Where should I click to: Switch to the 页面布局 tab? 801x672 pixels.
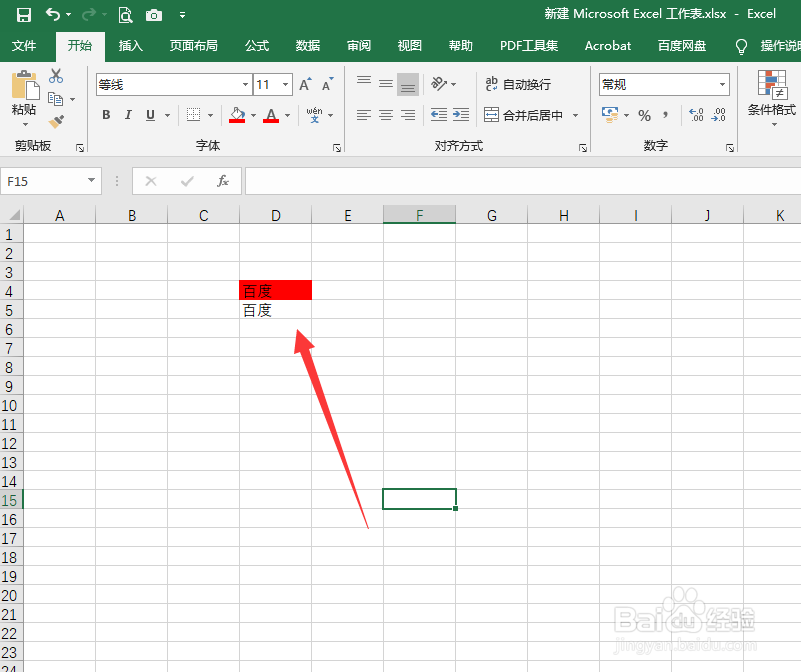coord(194,46)
